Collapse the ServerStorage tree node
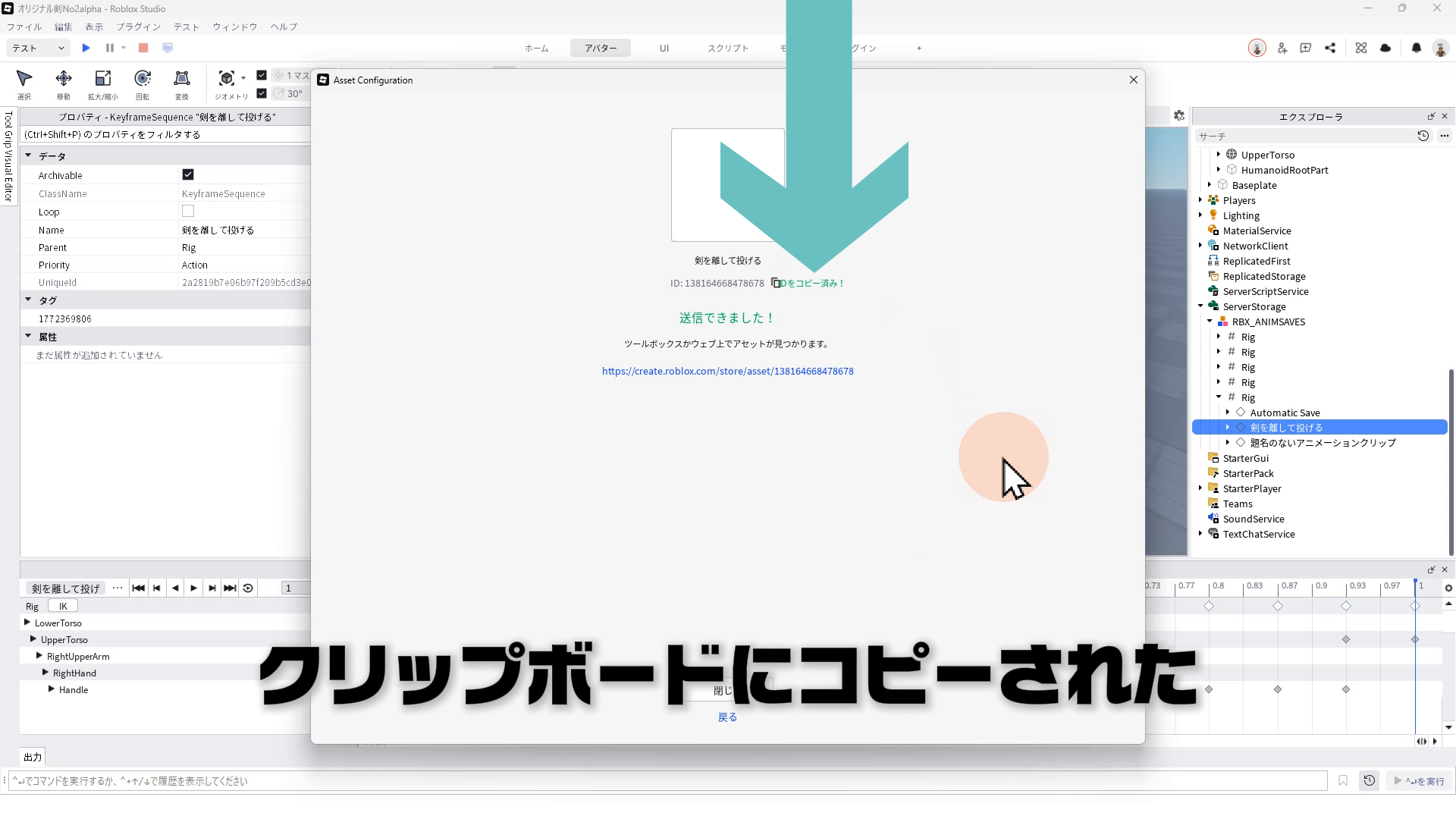1456x819 pixels. 1201,306
